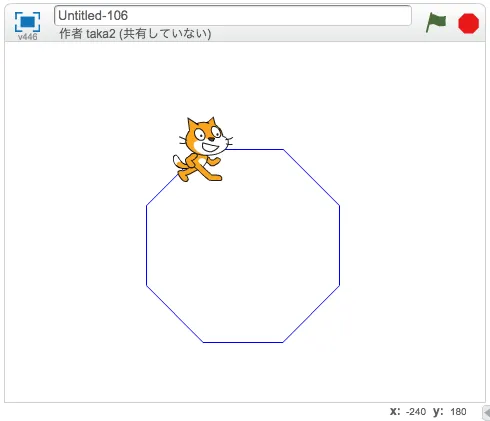Image resolution: width=490 pixels, height=421 pixels.
Task: Start the project with the green flag
Action: click(x=436, y=23)
